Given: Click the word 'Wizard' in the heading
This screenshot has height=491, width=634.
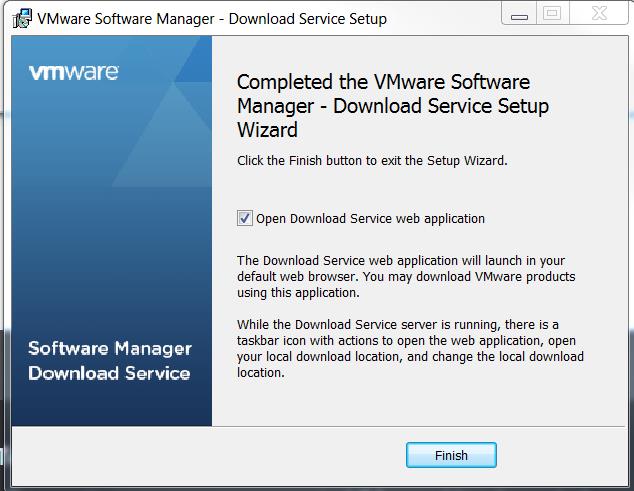Looking at the screenshot, I should click(x=267, y=130).
